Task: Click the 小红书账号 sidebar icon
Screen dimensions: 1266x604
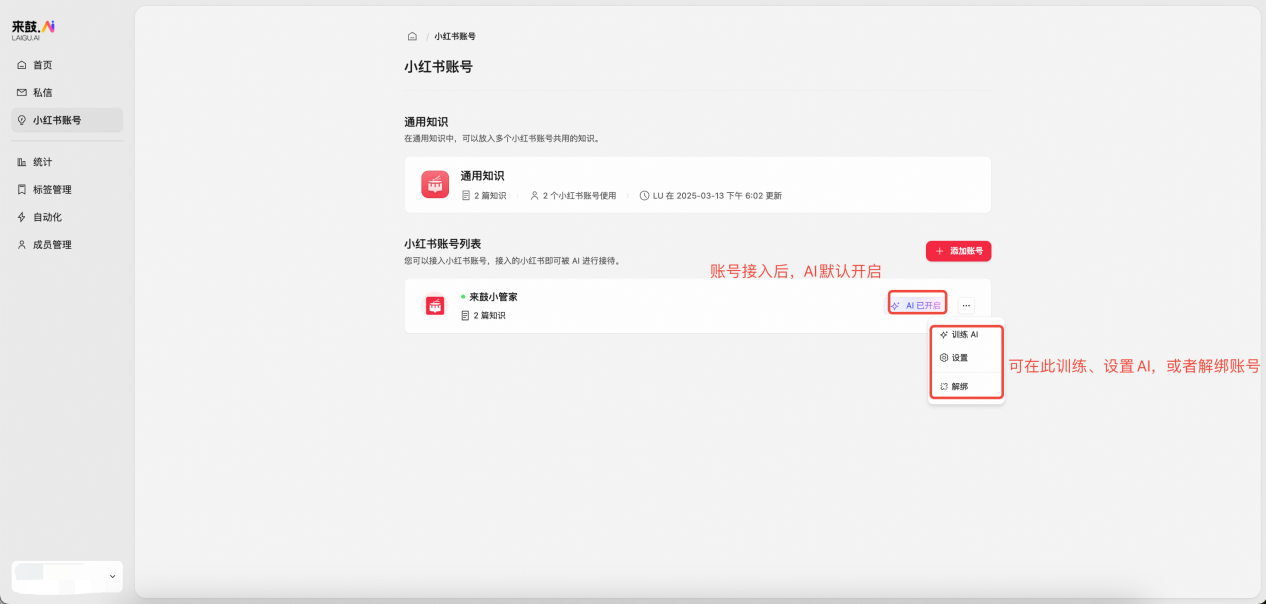Action: 22,119
